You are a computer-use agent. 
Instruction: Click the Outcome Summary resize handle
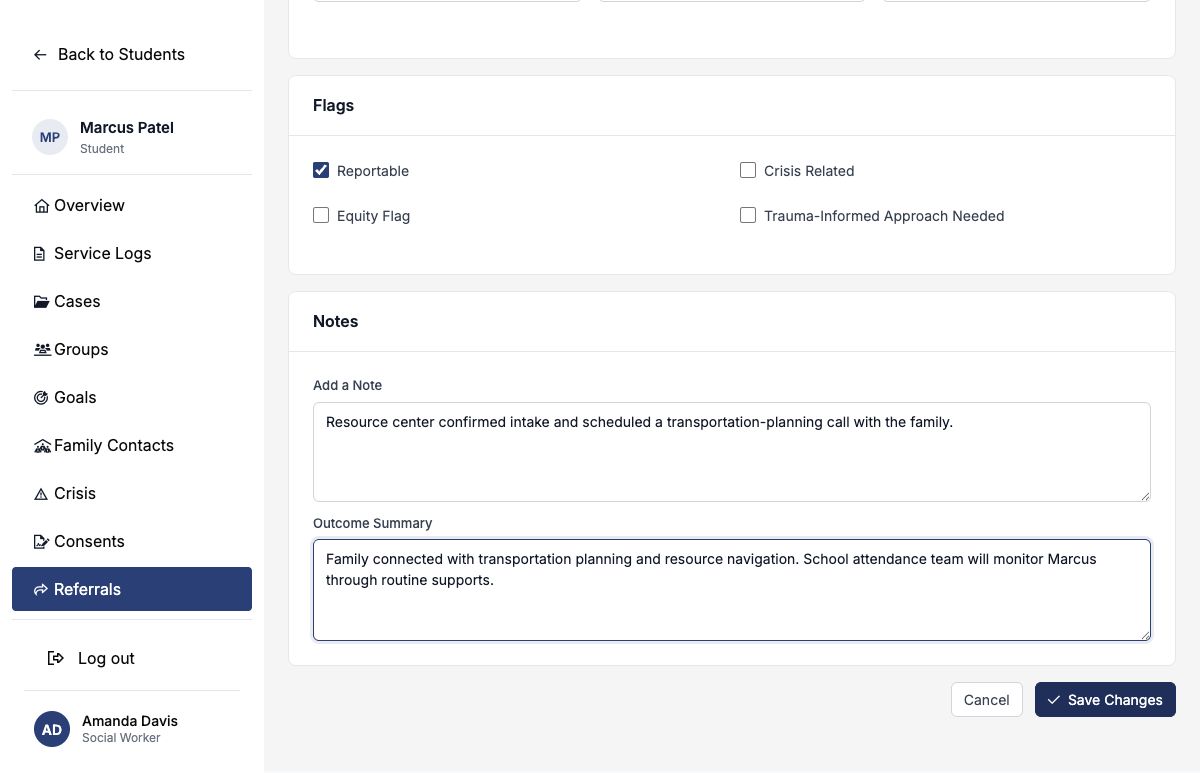click(1145, 634)
